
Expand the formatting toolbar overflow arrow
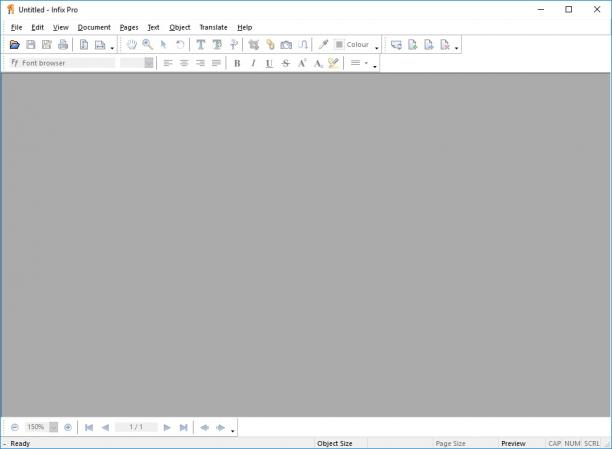(375, 67)
